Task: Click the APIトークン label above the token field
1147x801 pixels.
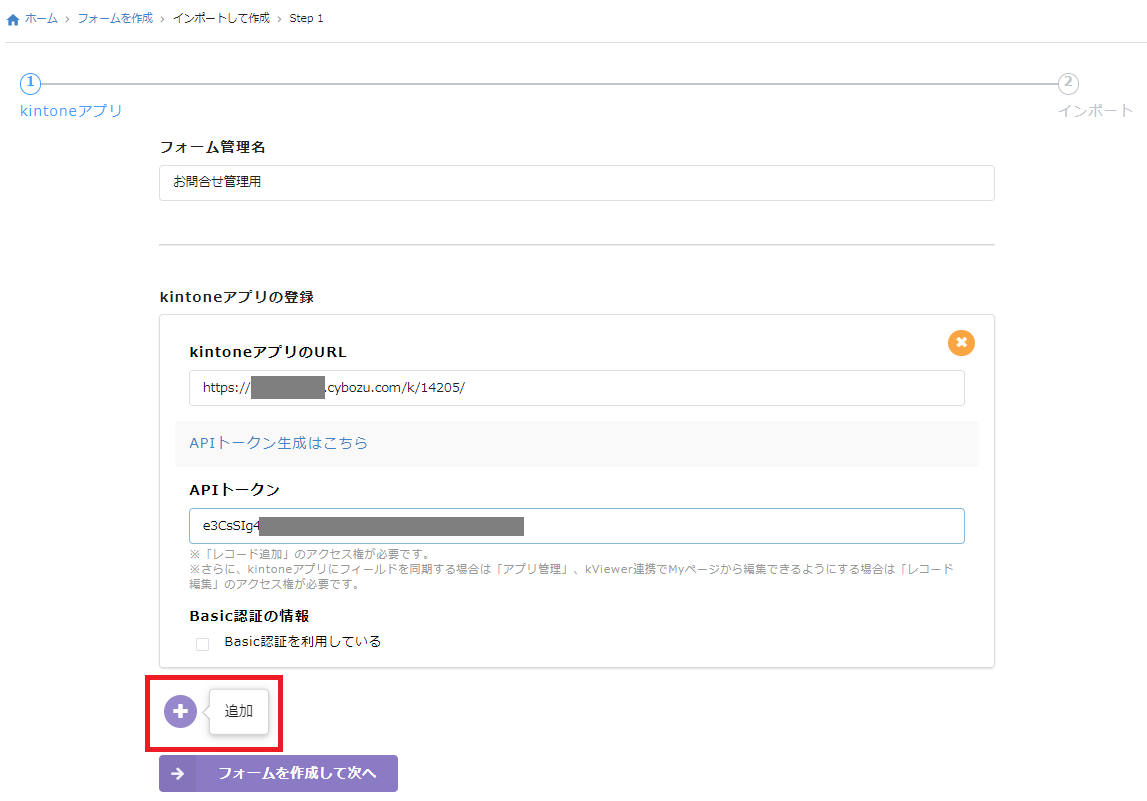Action: (235, 490)
